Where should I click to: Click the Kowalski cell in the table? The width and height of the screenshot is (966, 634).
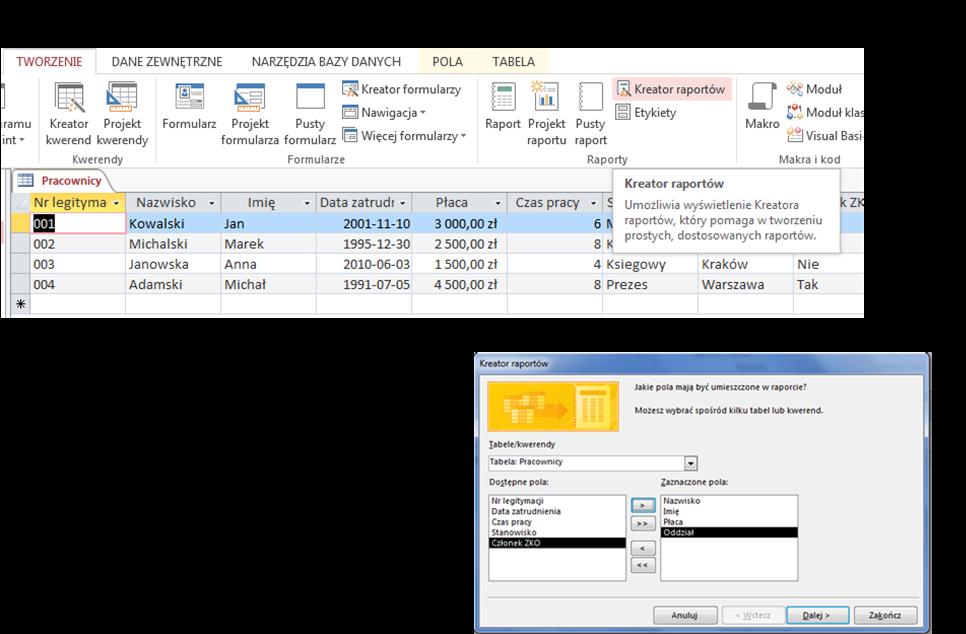(173, 224)
